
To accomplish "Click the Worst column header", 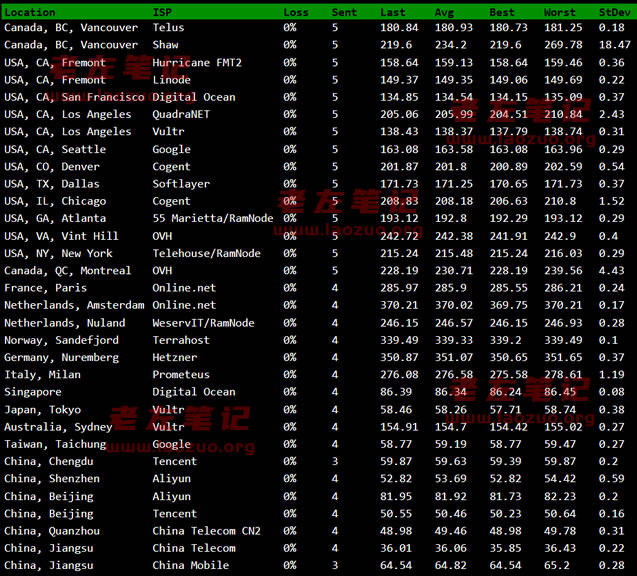I will [560, 12].
